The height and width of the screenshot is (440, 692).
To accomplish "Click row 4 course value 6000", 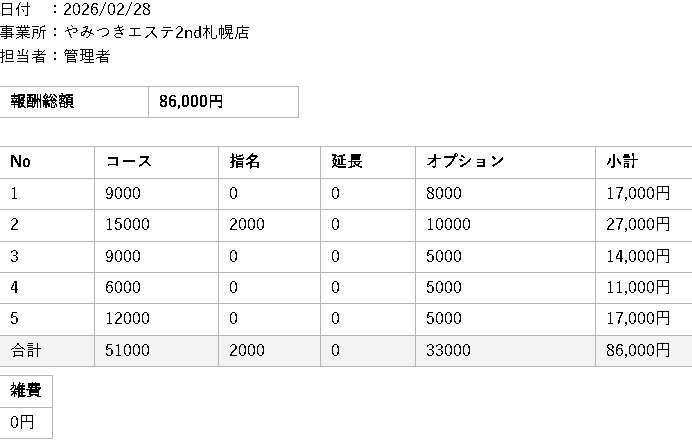I will [123, 288].
